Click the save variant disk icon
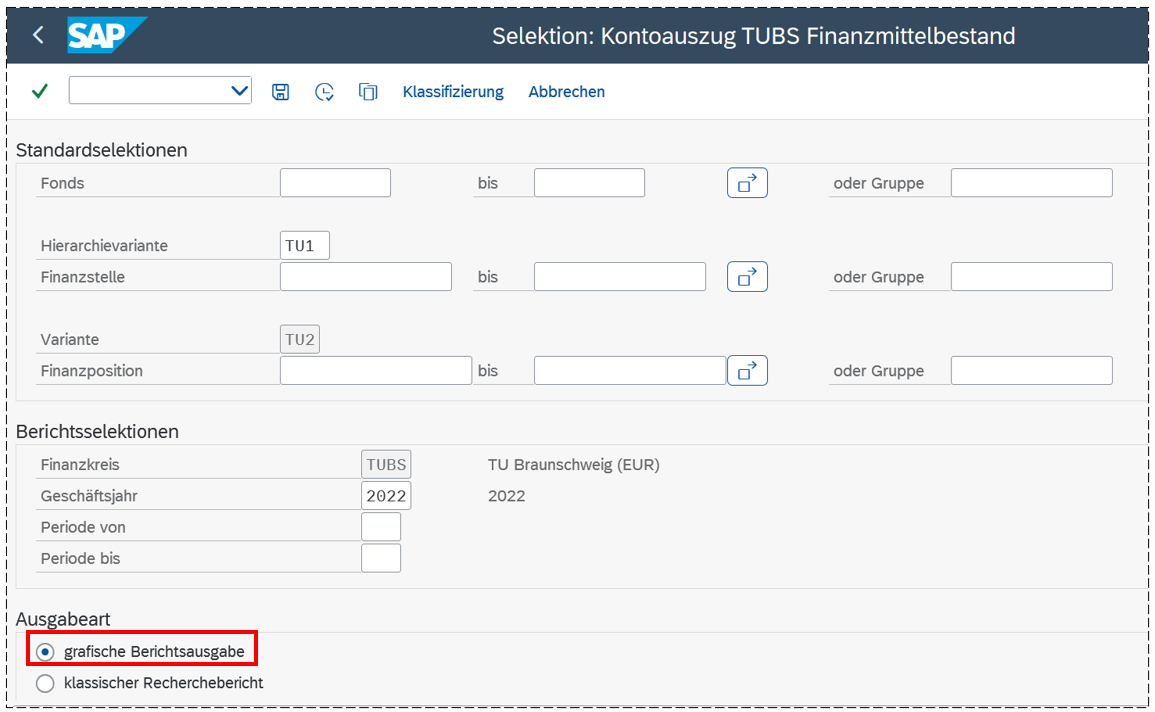1155x712 pixels. point(281,92)
